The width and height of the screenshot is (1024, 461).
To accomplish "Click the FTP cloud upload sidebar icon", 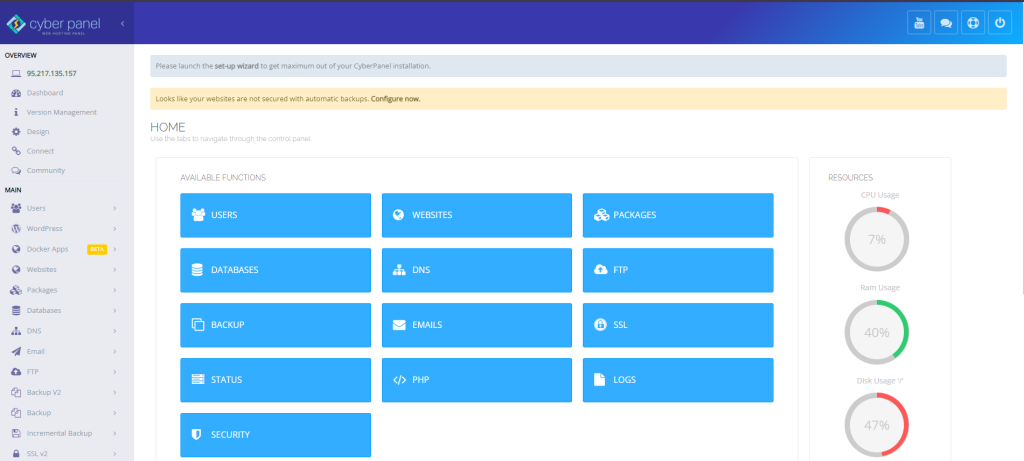I will [16, 372].
